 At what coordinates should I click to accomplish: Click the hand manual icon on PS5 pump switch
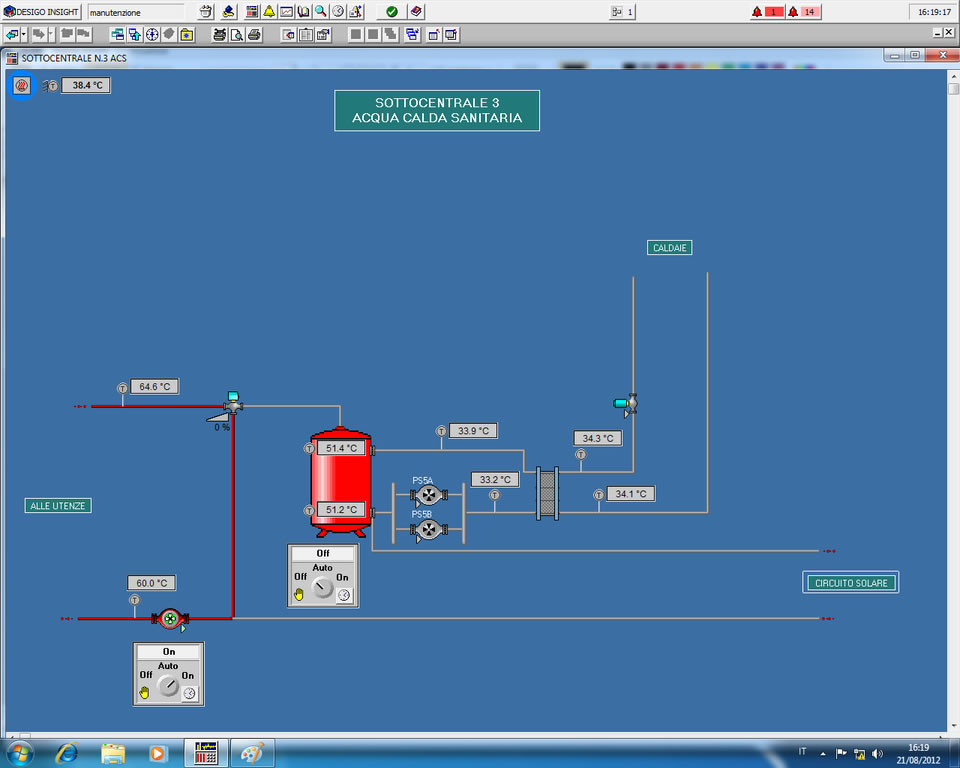point(299,594)
